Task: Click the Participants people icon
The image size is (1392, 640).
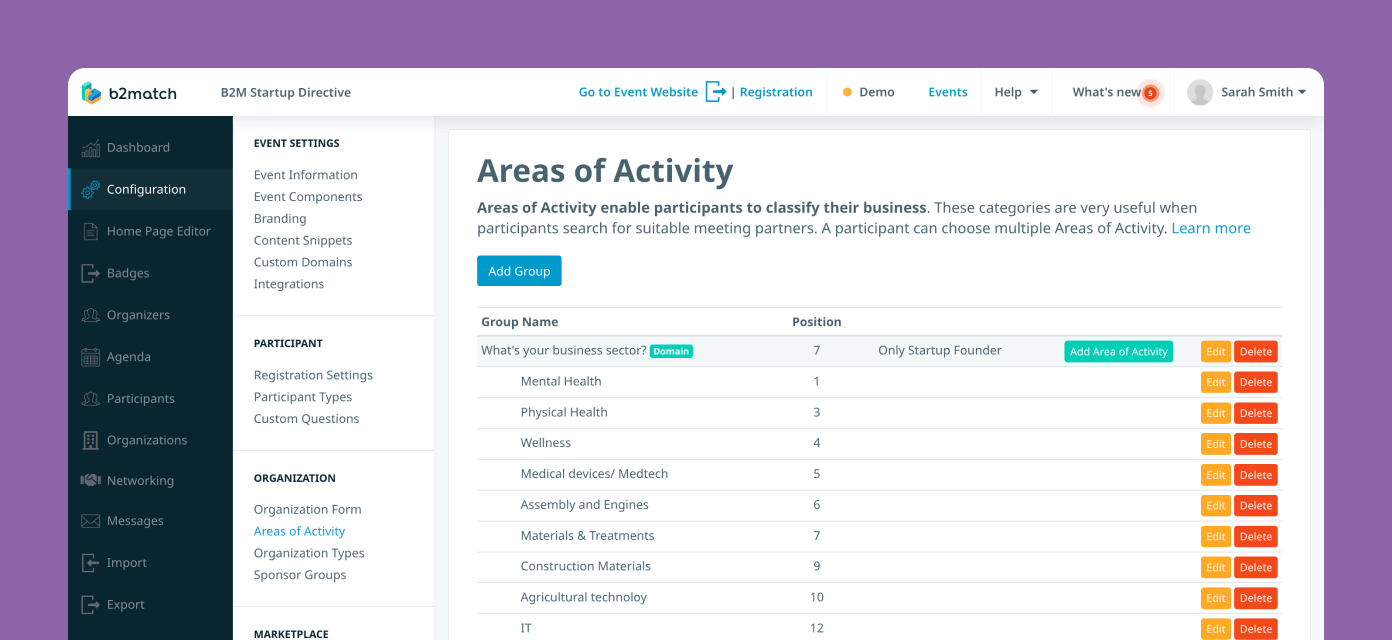Action: click(x=90, y=398)
